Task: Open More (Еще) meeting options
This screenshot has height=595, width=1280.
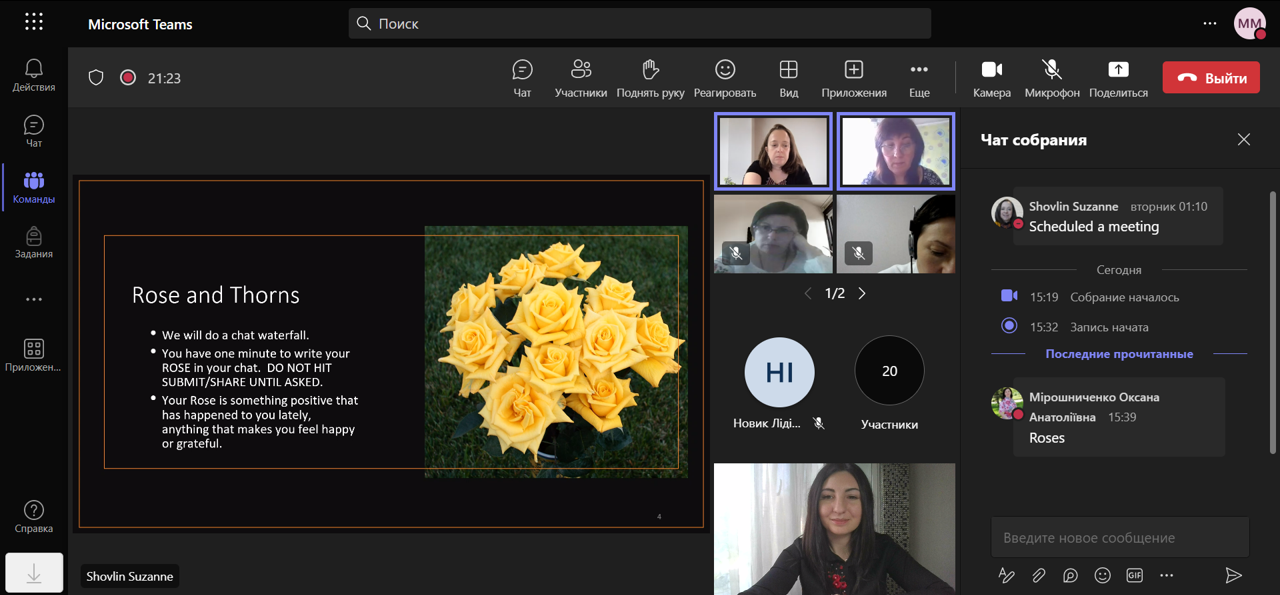Action: click(919, 78)
